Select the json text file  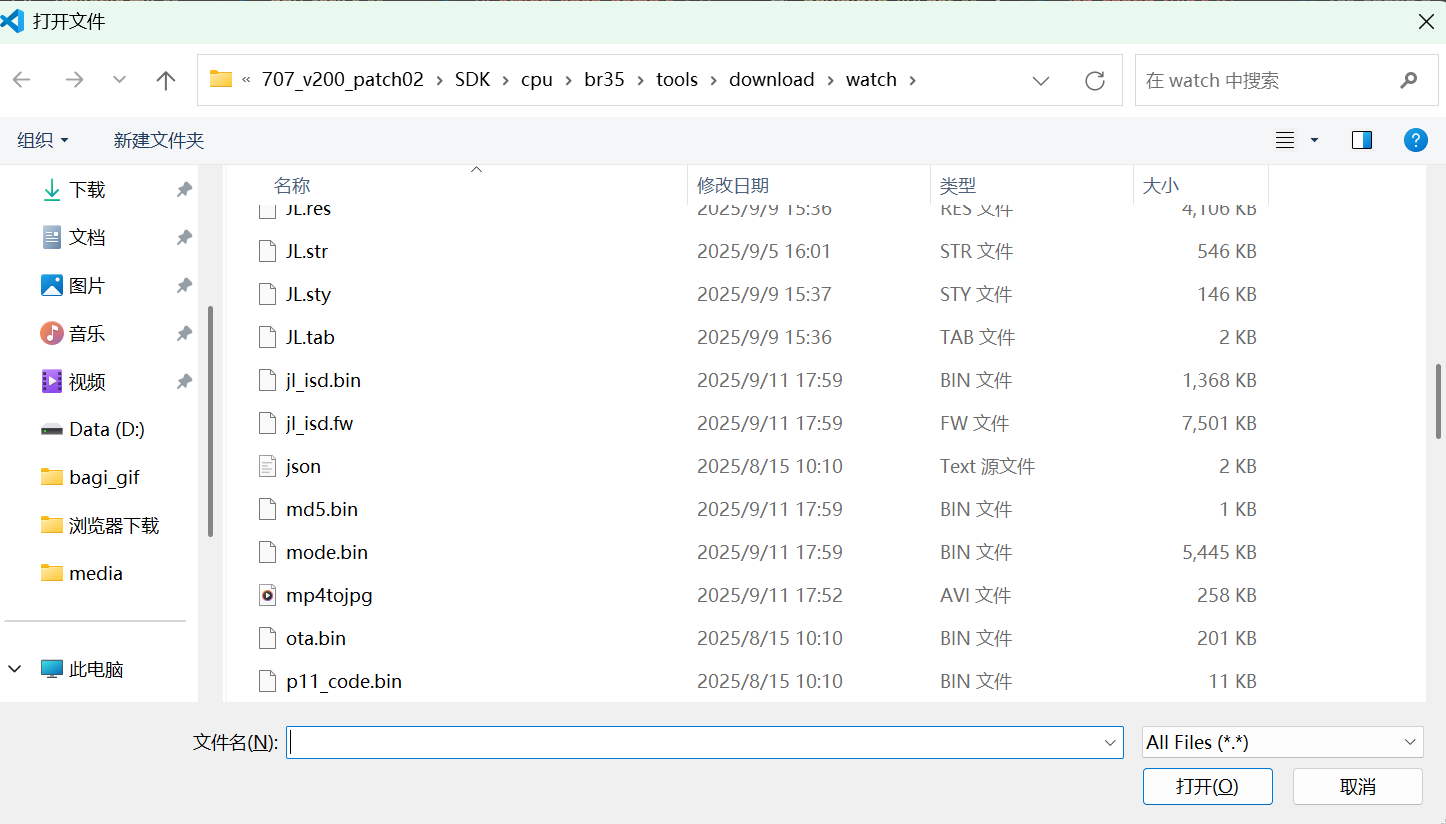pos(303,466)
